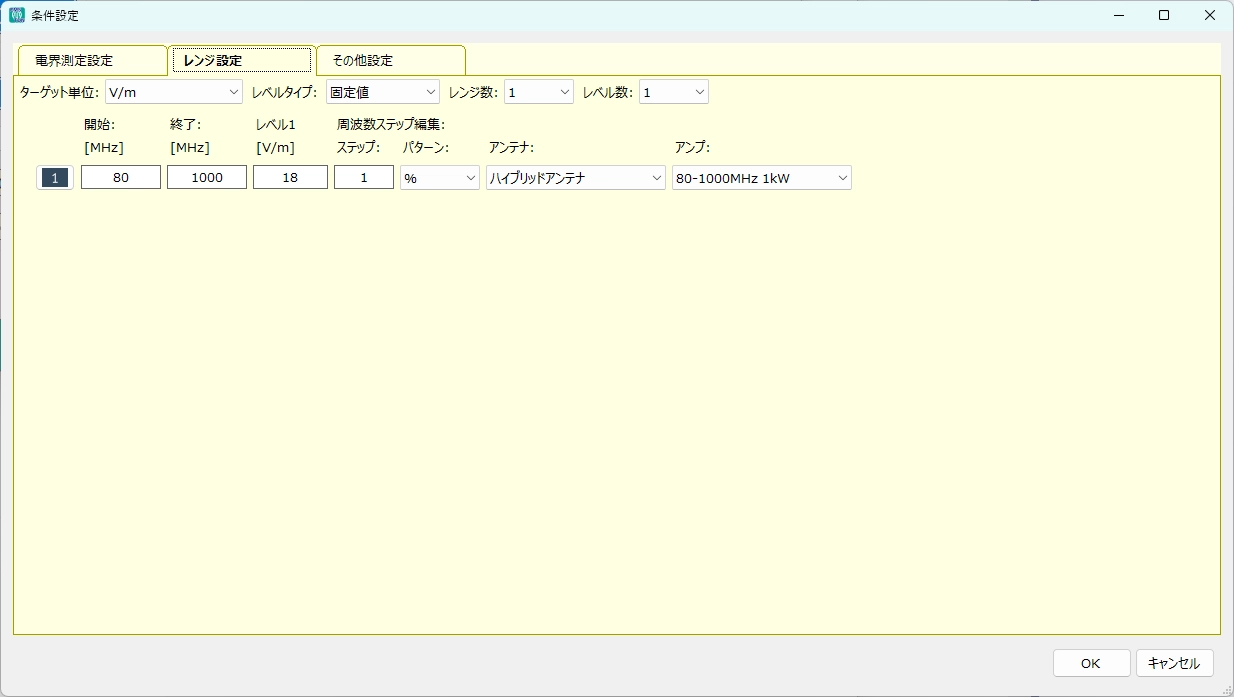Open the ターゲット単位 V/m dropdown
This screenshot has width=1234, height=697.
tap(174, 92)
